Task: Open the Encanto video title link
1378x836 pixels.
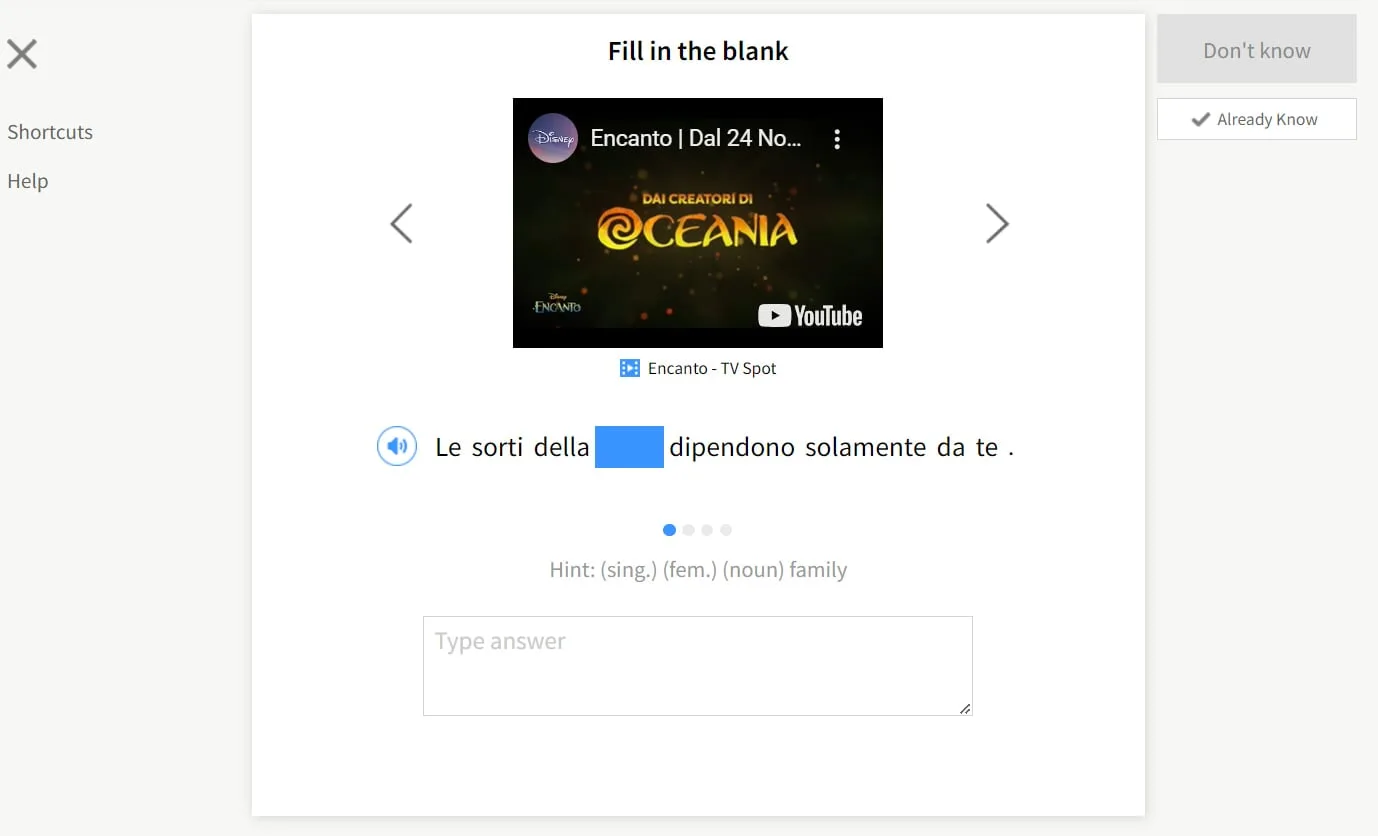Action: coord(696,138)
